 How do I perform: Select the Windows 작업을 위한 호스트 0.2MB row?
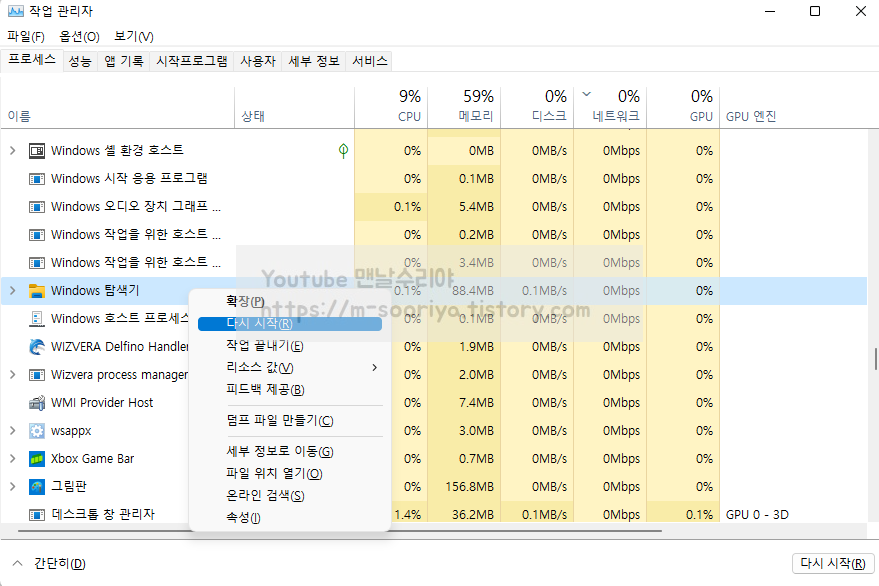pos(434,234)
